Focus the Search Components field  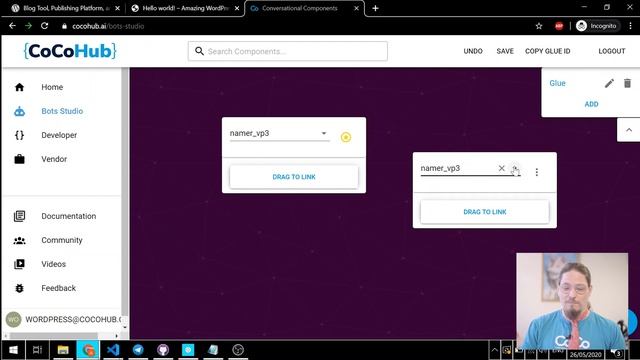(288, 51)
